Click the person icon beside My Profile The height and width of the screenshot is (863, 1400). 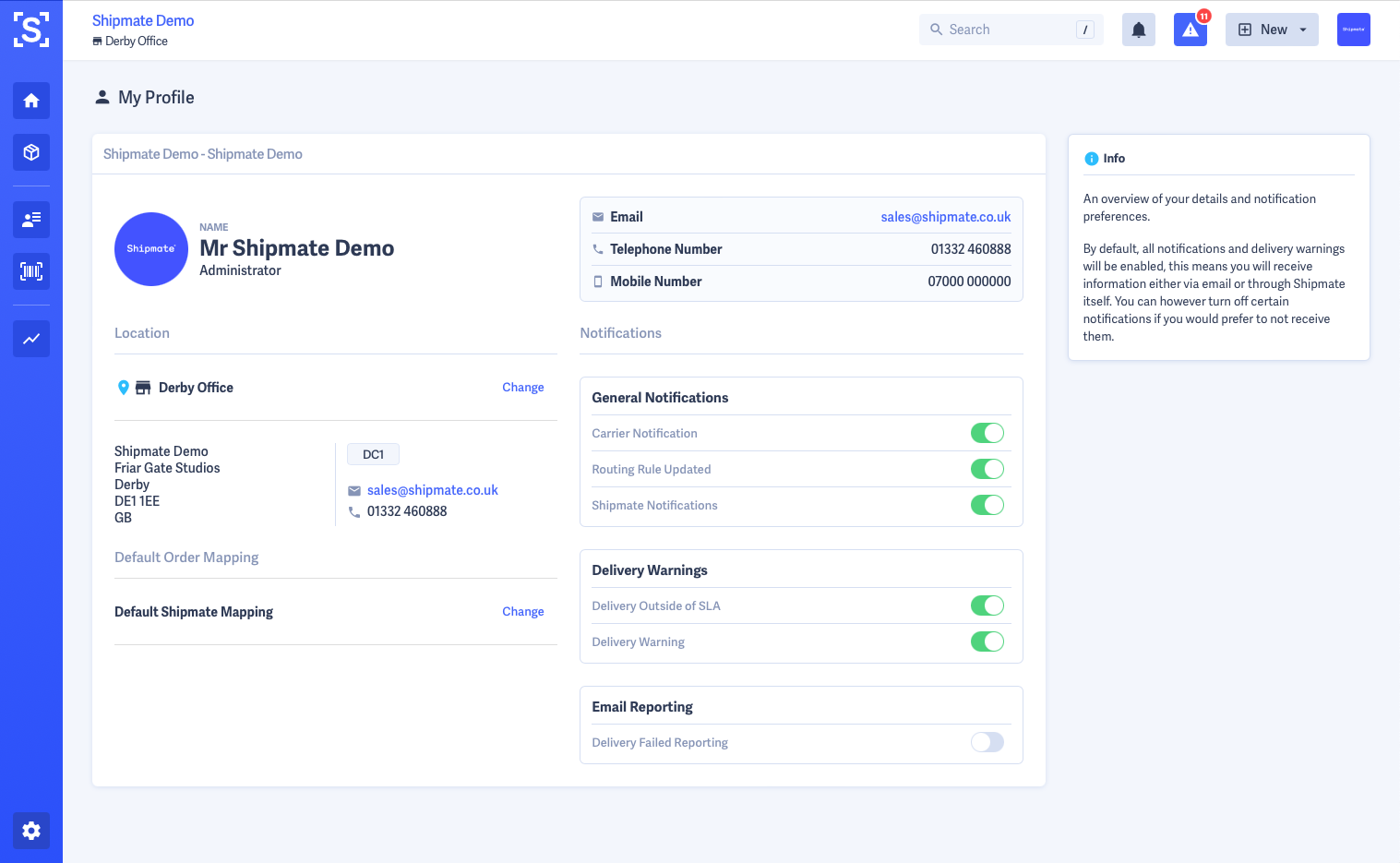(x=102, y=97)
